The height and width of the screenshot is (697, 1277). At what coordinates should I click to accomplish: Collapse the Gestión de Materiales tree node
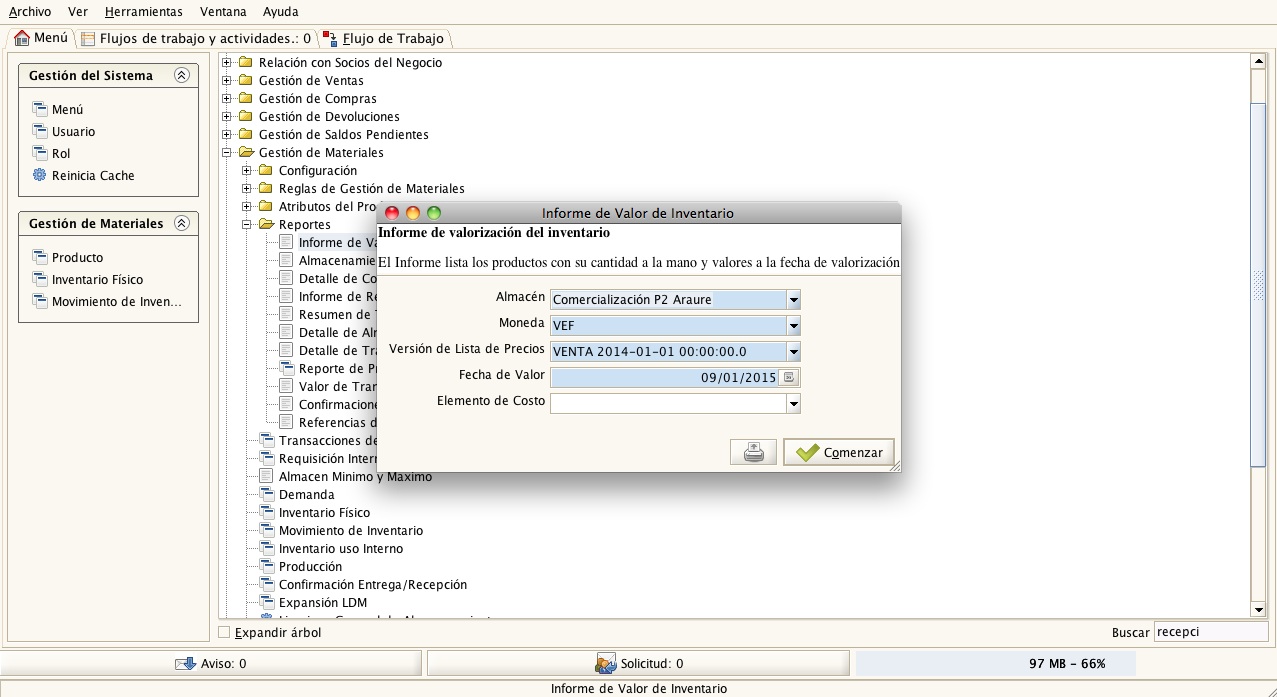click(x=227, y=152)
